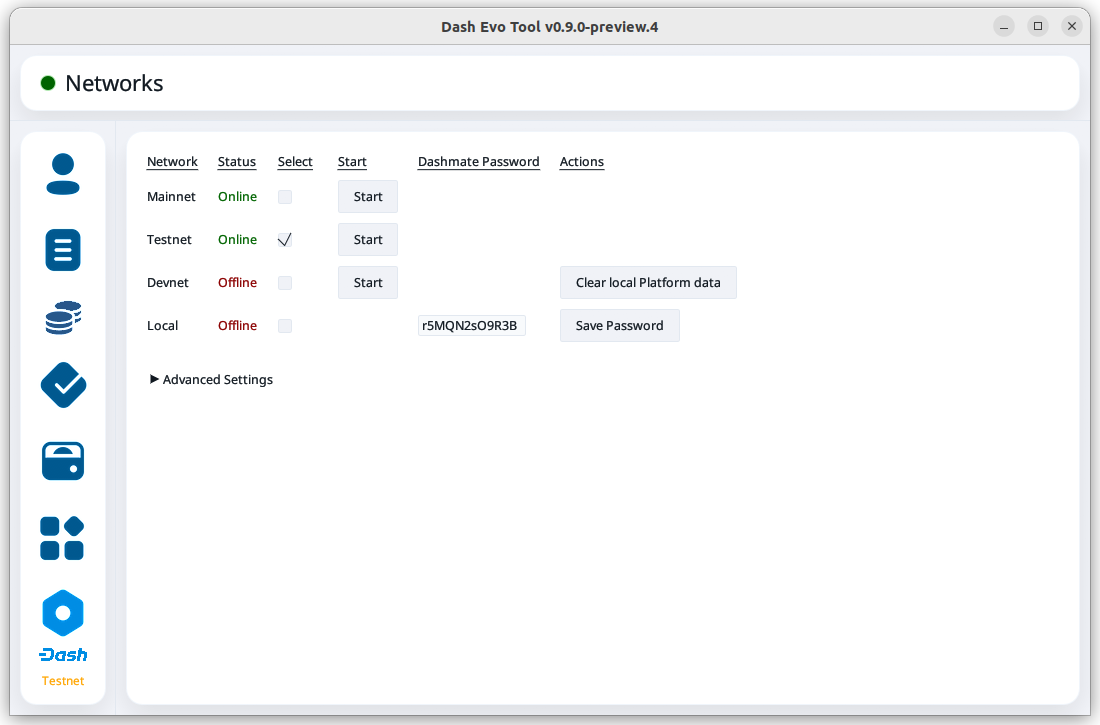
Task: Open the stacked coins tokens icon
Action: pos(63,318)
